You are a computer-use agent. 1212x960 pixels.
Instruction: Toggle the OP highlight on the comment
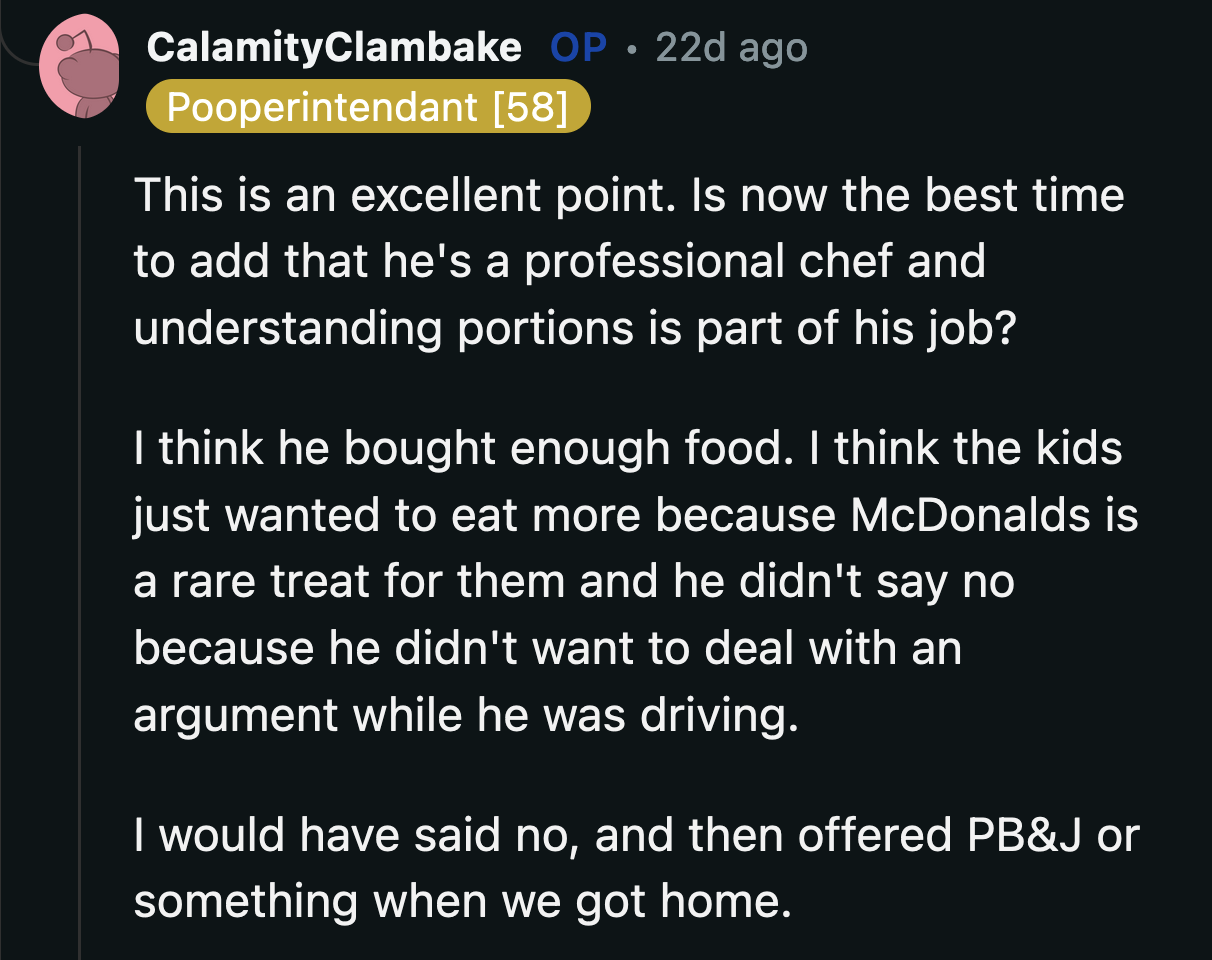[x=578, y=46]
